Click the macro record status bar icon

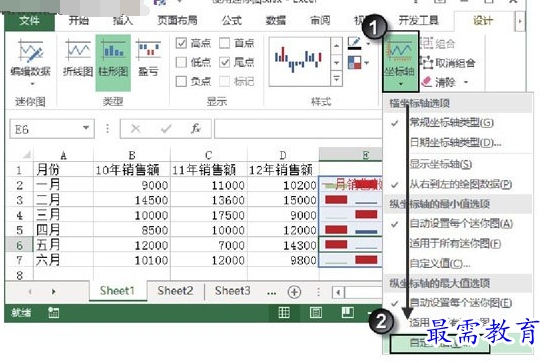coord(53,312)
